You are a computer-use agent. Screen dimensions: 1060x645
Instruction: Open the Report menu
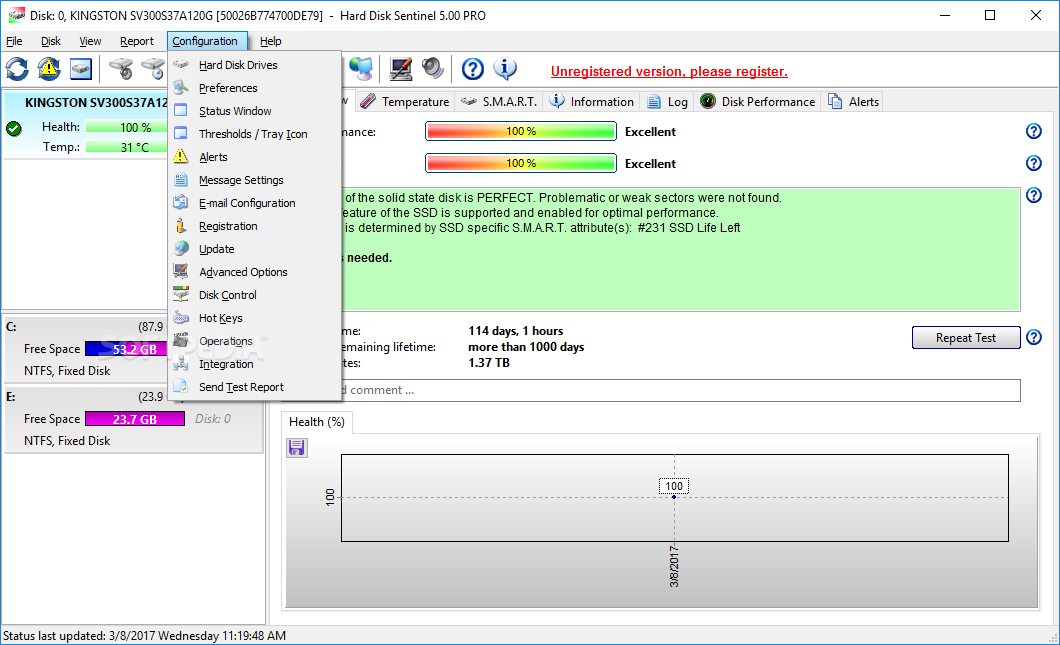point(137,41)
